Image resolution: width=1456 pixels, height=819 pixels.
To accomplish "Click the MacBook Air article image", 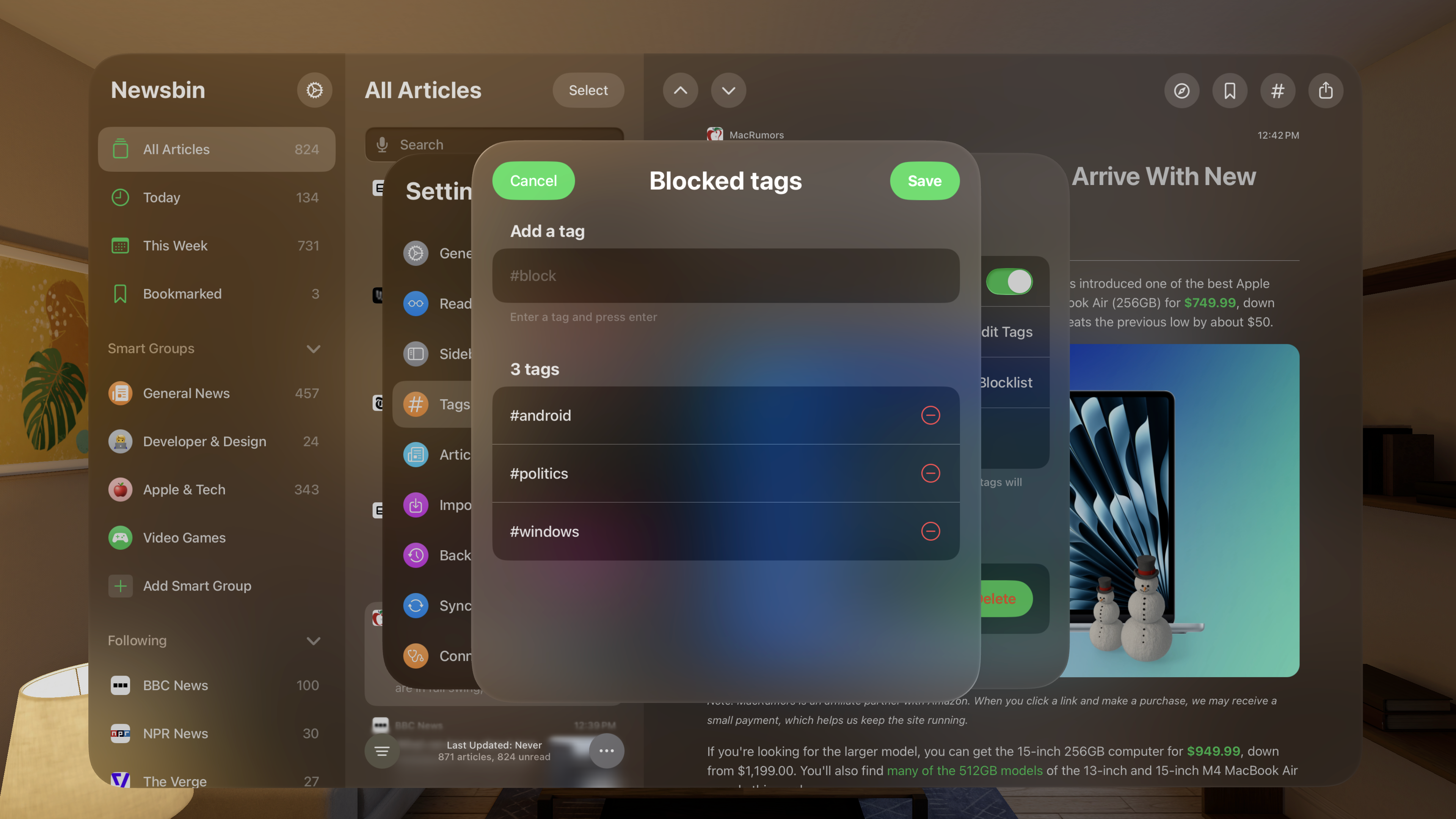I will click(1184, 510).
